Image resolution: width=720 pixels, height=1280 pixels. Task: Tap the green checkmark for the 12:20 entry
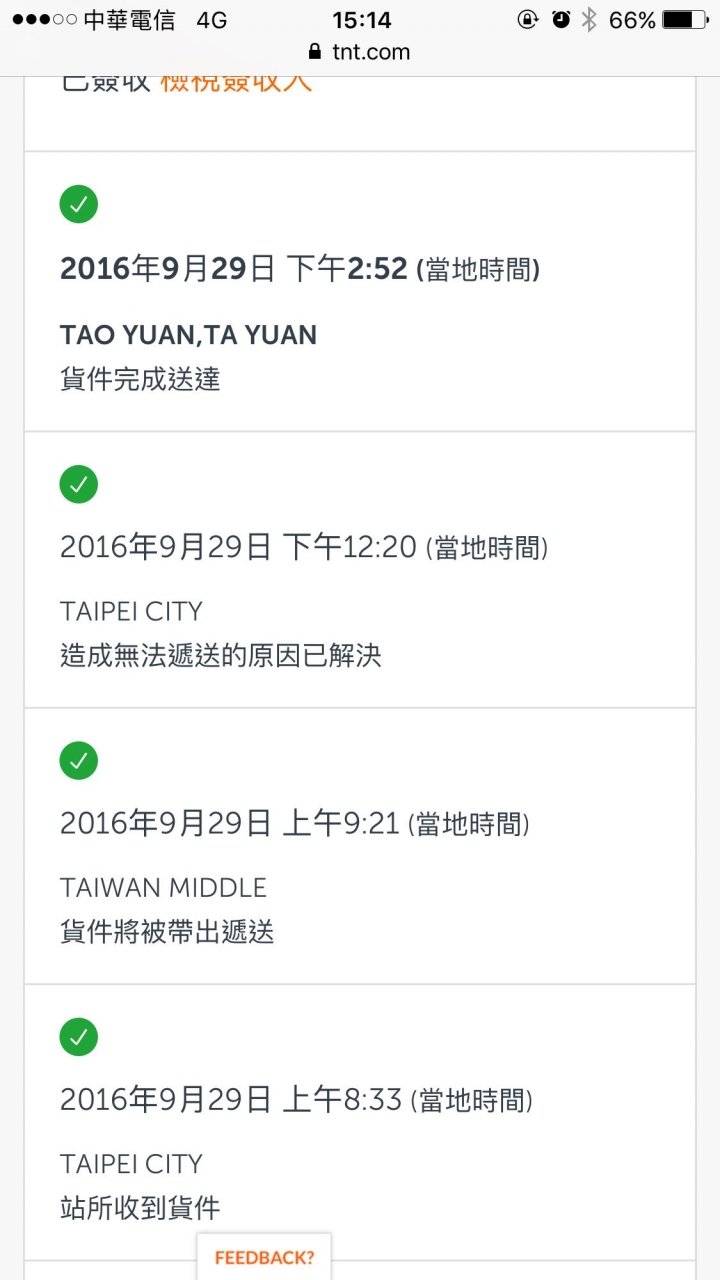click(79, 485)
